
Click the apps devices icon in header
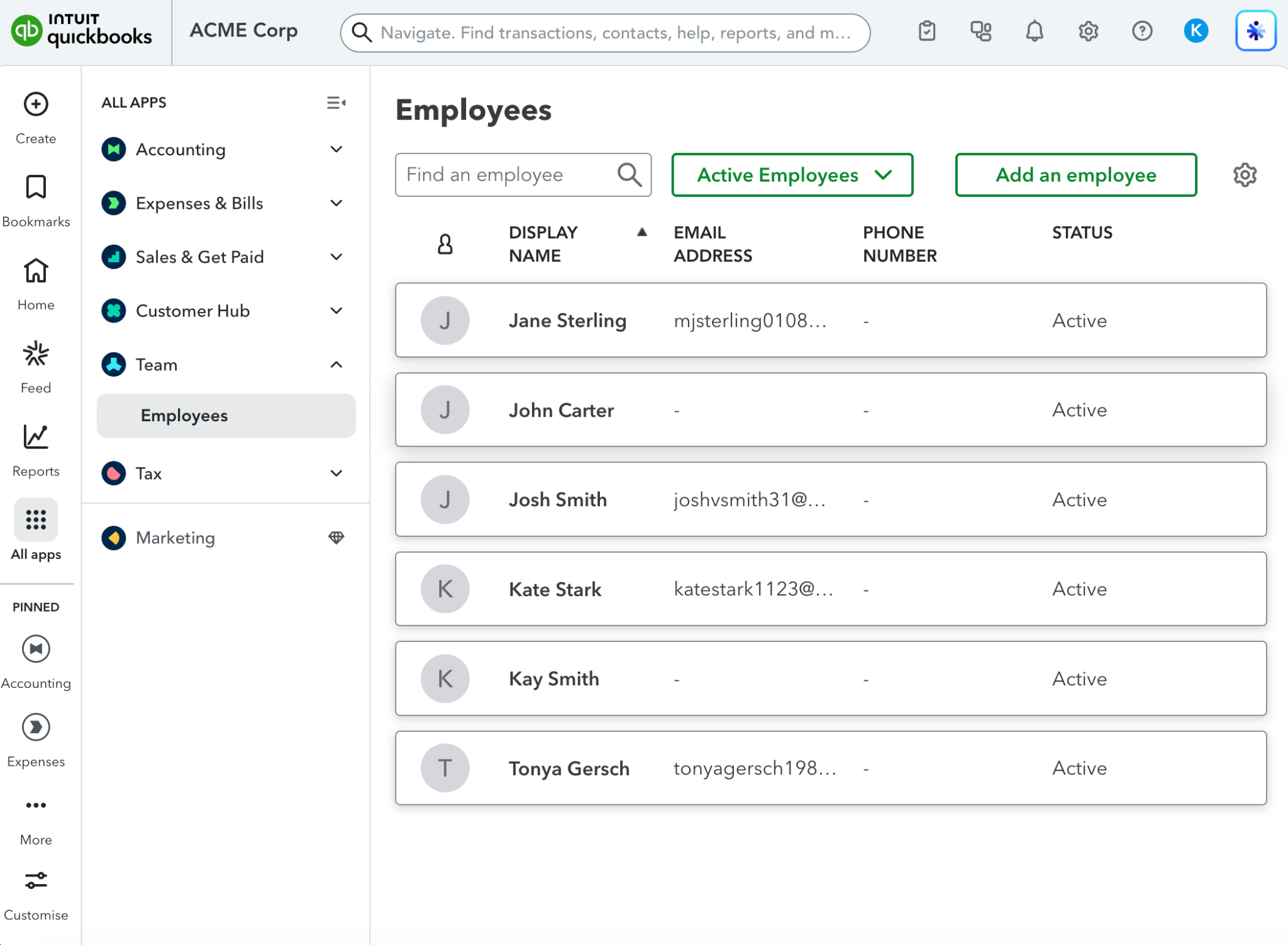[980, 31]
